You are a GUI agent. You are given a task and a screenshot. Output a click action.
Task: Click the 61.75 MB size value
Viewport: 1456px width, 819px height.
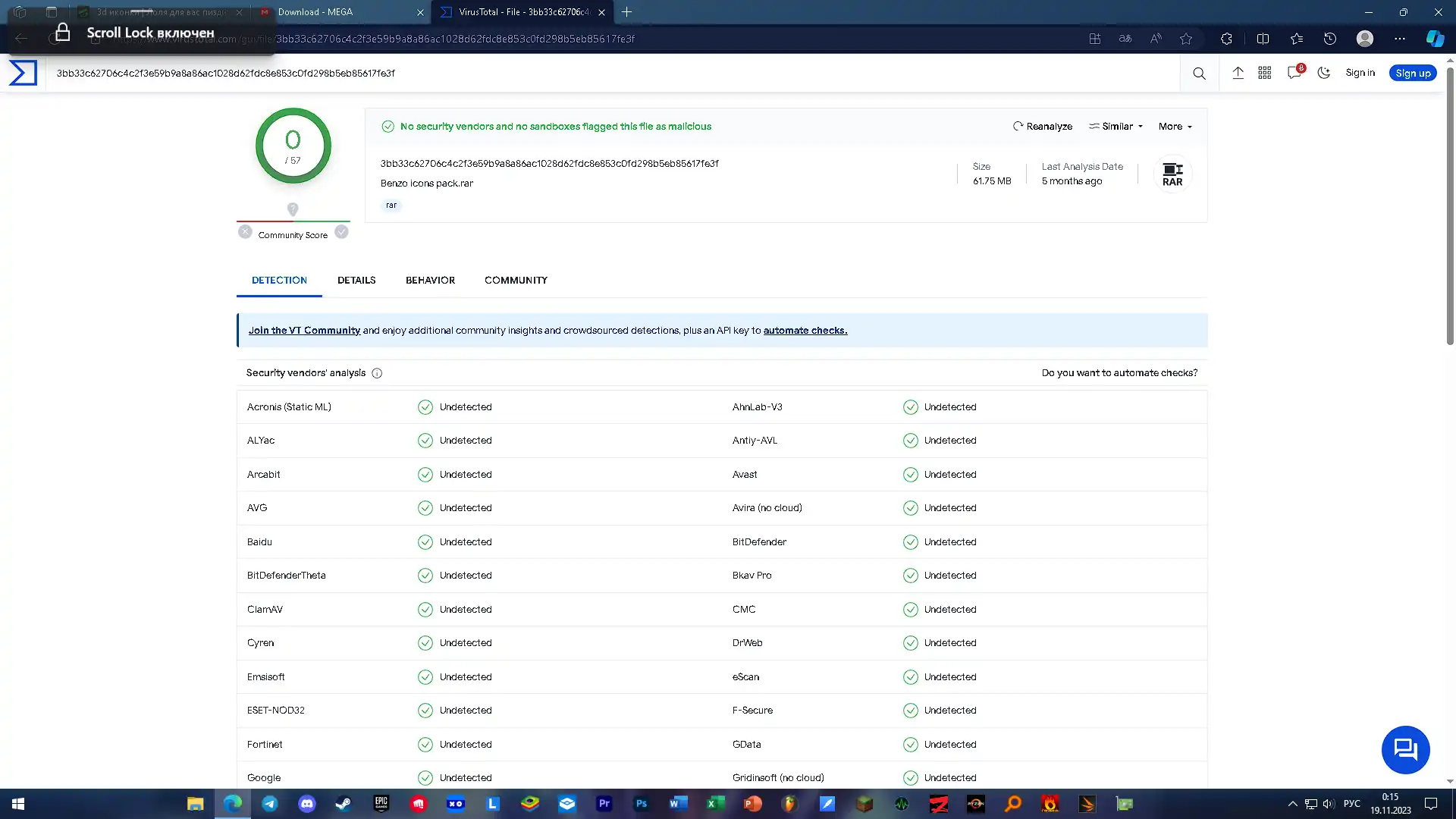tap(992, 181)
